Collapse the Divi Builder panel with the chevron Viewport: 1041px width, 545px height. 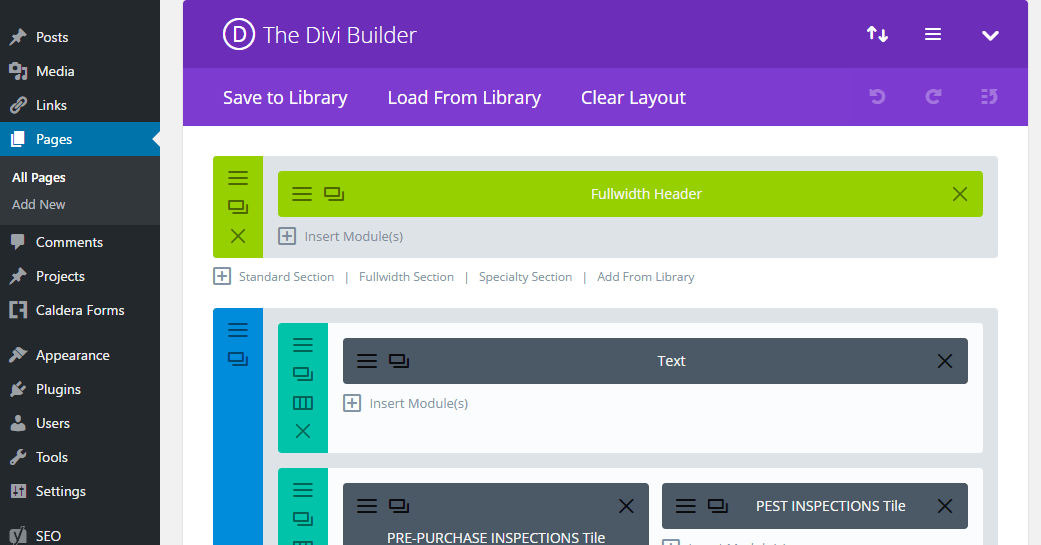coord(990,35)
